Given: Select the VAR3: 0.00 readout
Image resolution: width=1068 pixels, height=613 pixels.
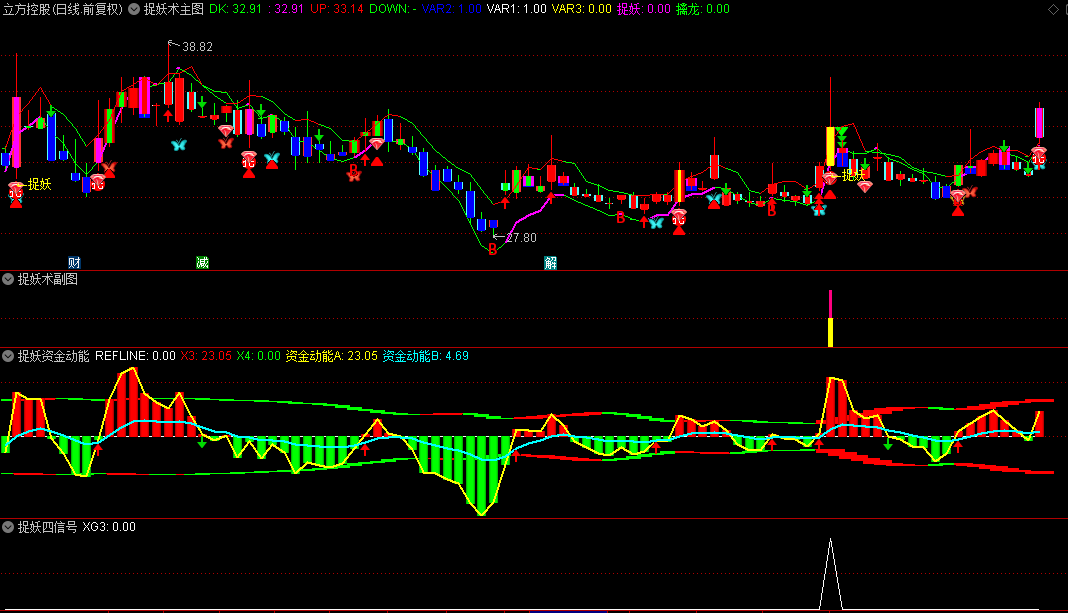Looking at the screenshot, I should pyautogui.click(x=582, y=9).
